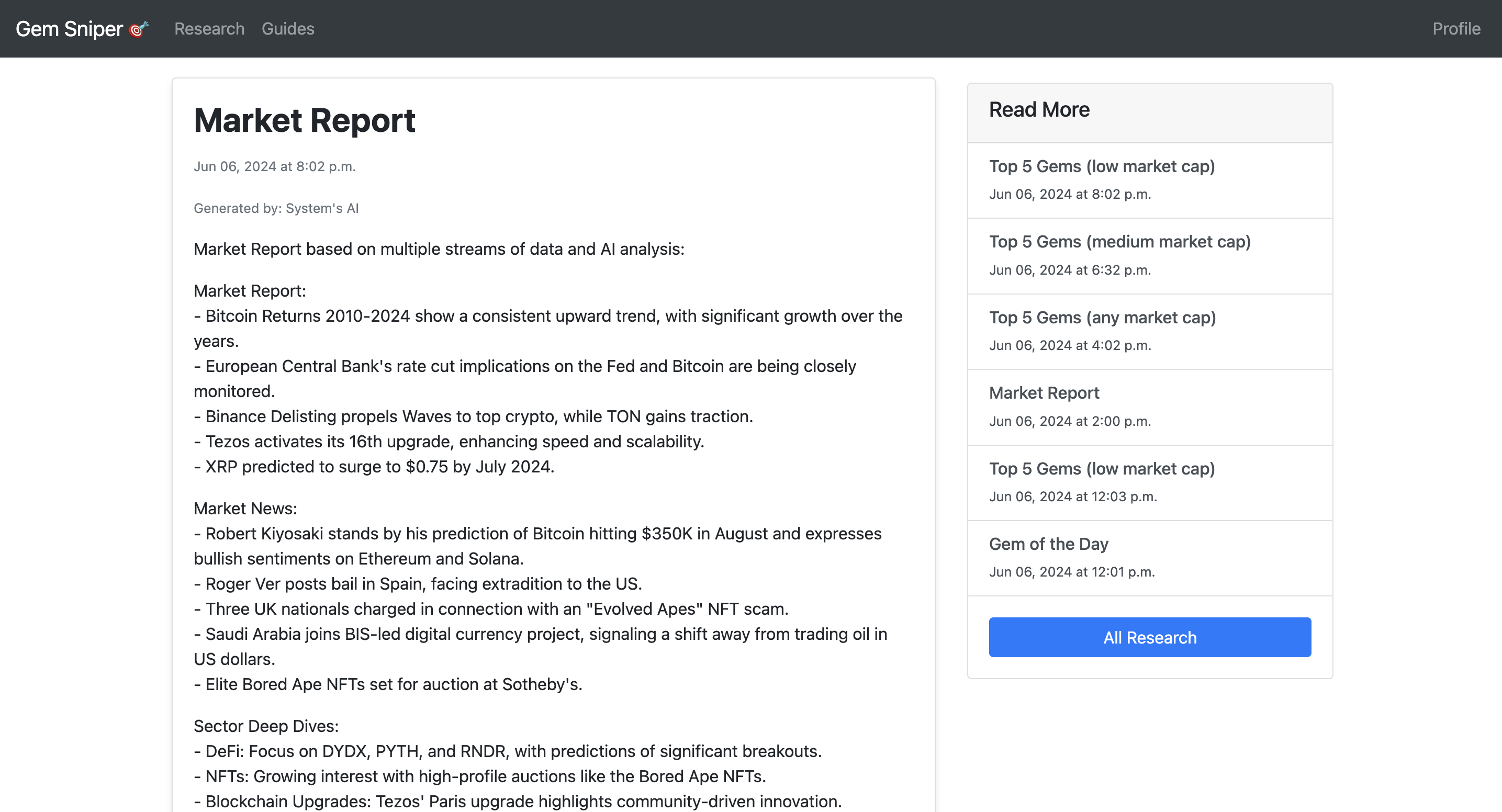Click the dart target icon in the logo
Image resolution: width=1502 pixels, height=812 pixels.
(x=139, y=29)
